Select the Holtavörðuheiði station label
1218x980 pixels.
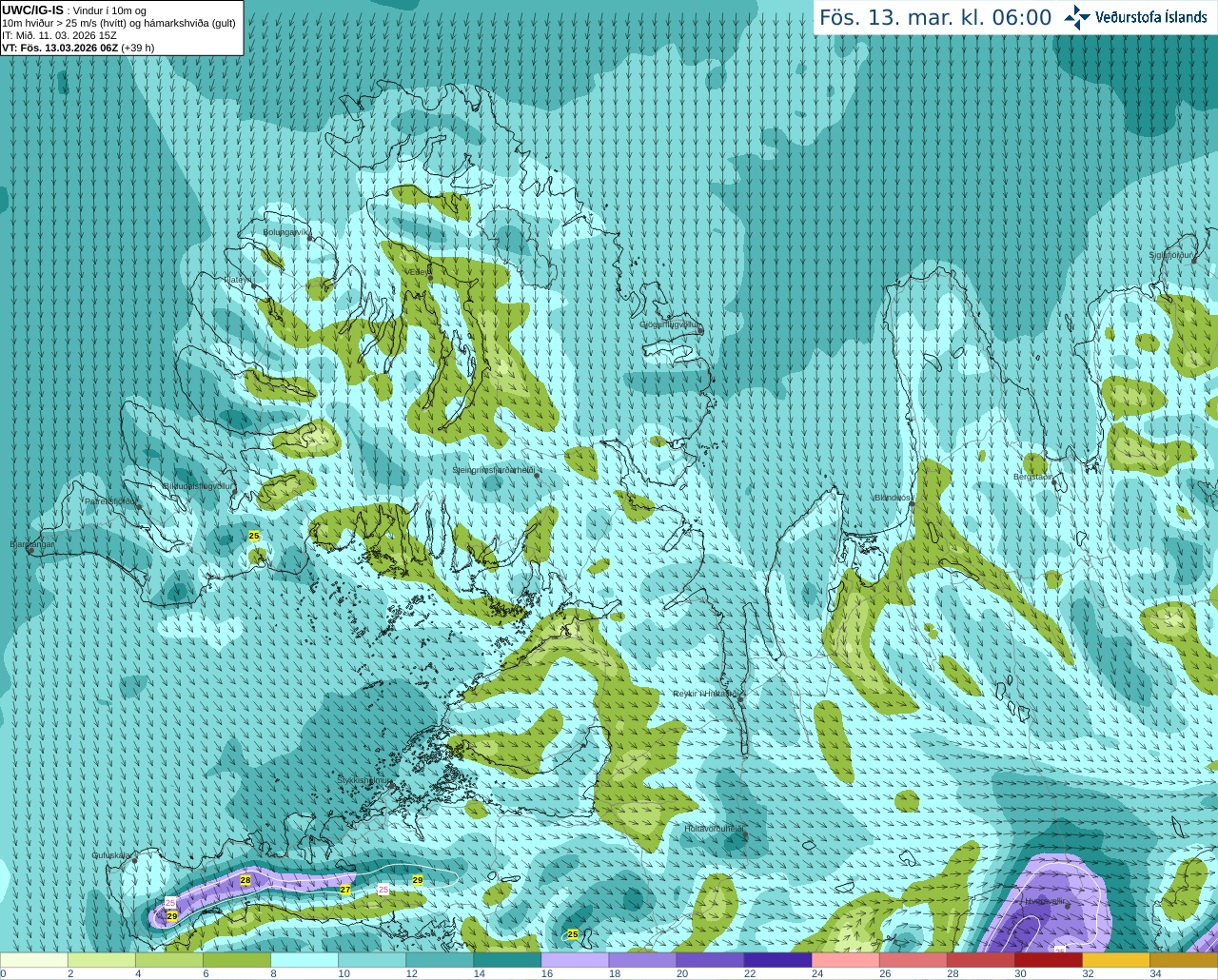714,829
